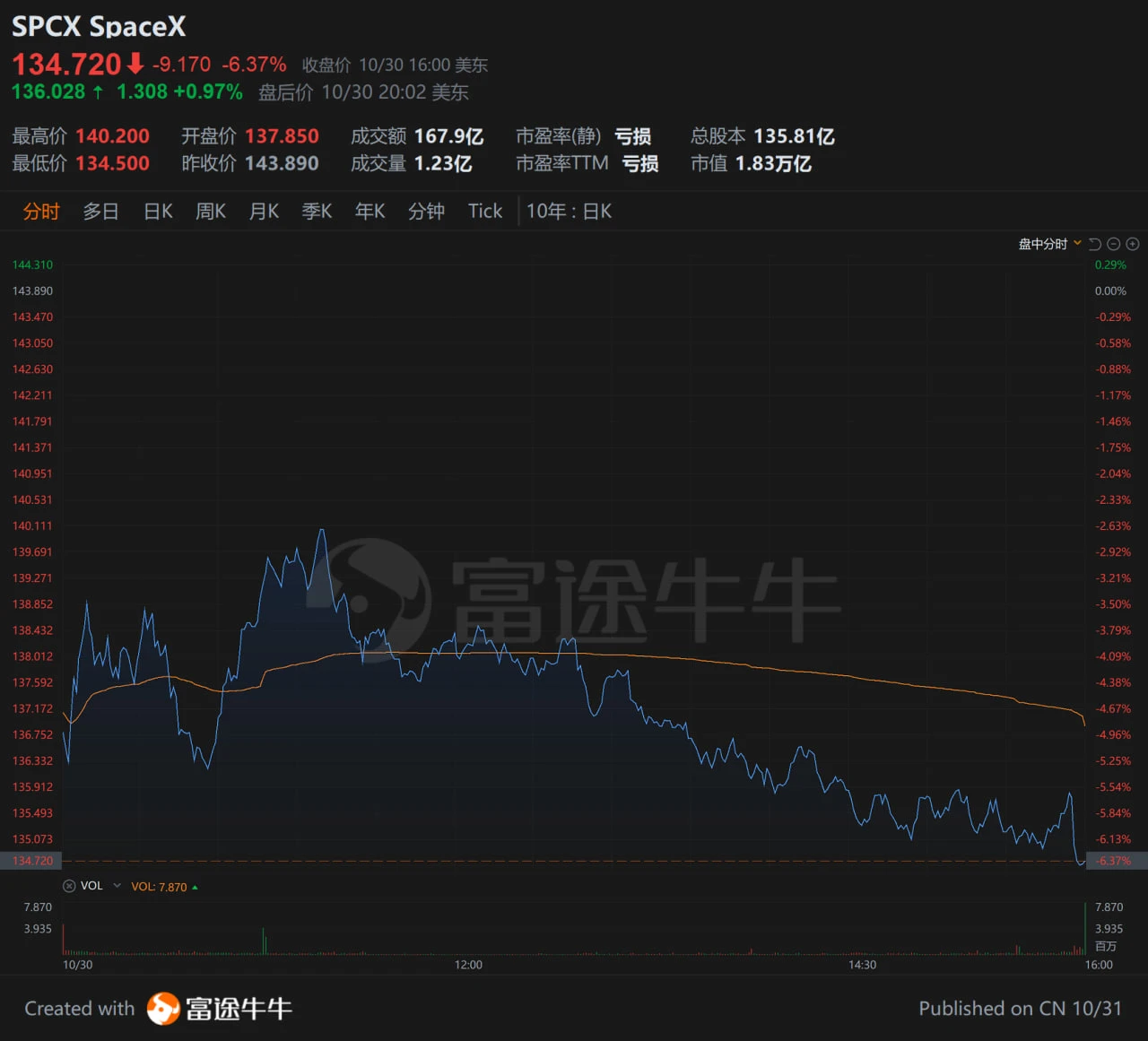The width and height of the screenshot is (1148, 1041).
Task: Open the 季K quarterly chart tab
Action: tap(317, 212)
